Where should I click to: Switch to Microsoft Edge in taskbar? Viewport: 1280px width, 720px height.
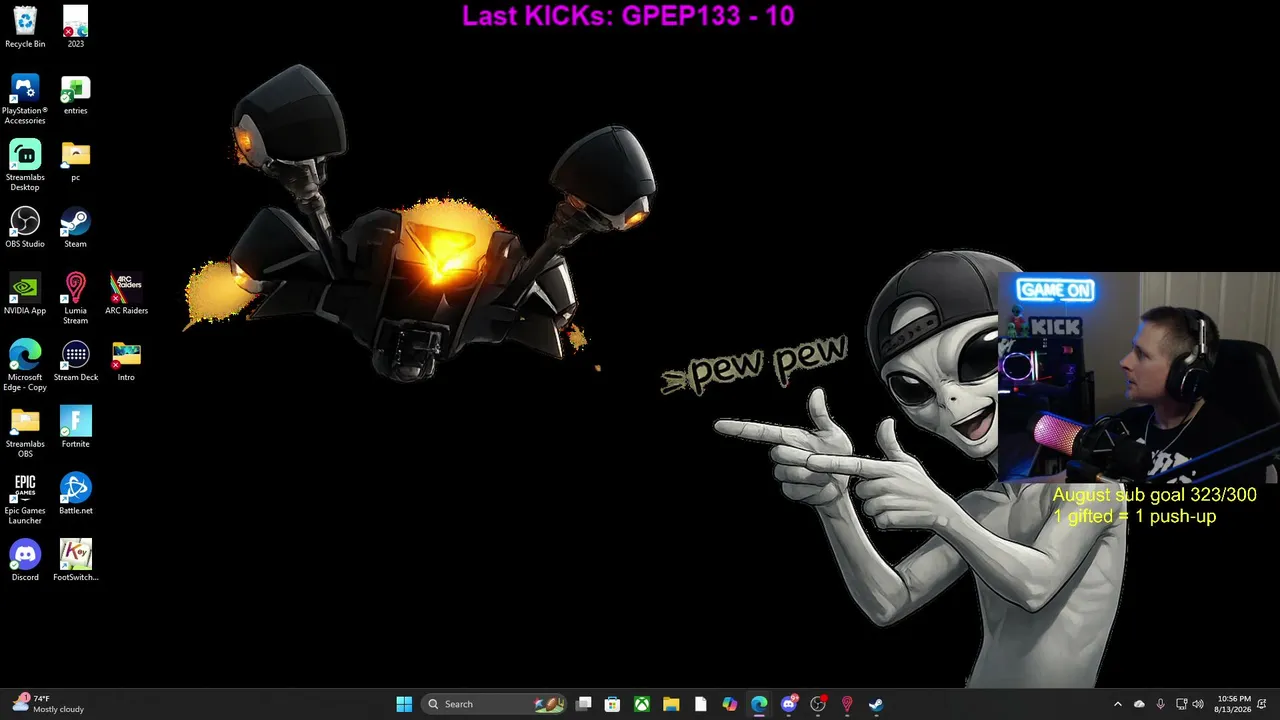tap(759, 704)
